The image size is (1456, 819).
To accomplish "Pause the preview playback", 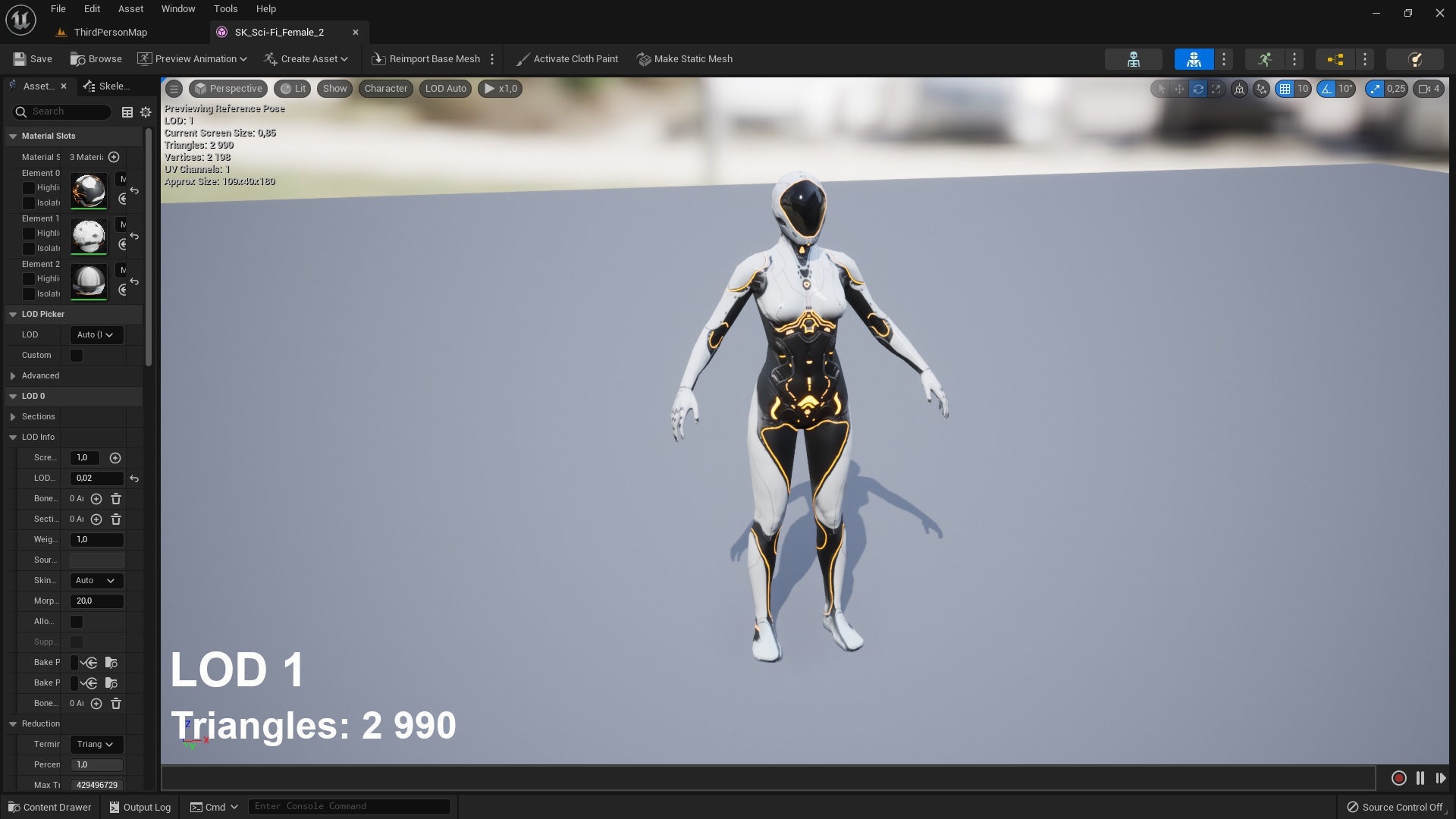I will point(1420,778).
